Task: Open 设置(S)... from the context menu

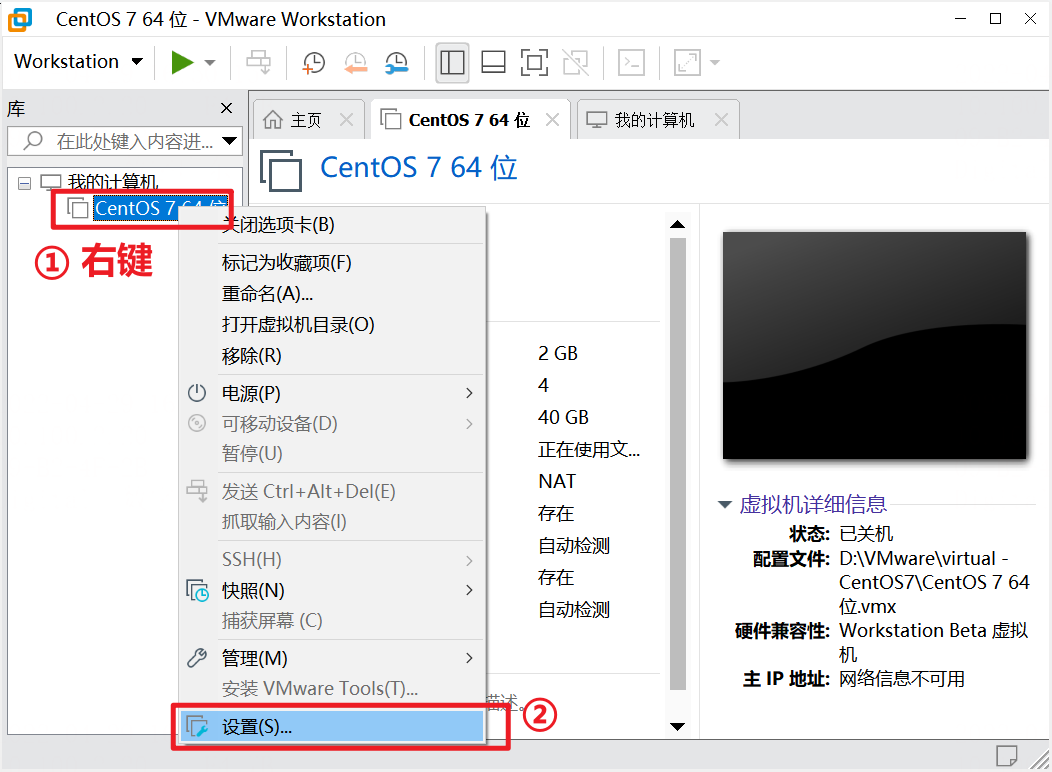Action: point(331,726)
